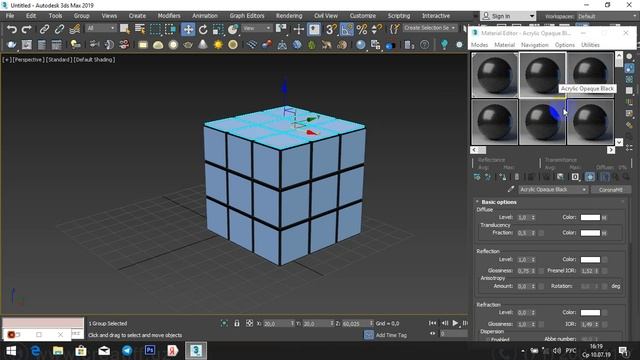The width and height of the screenshot is (640, 360).
Task: Select the first material sample sphere
Action: (495, 75)
